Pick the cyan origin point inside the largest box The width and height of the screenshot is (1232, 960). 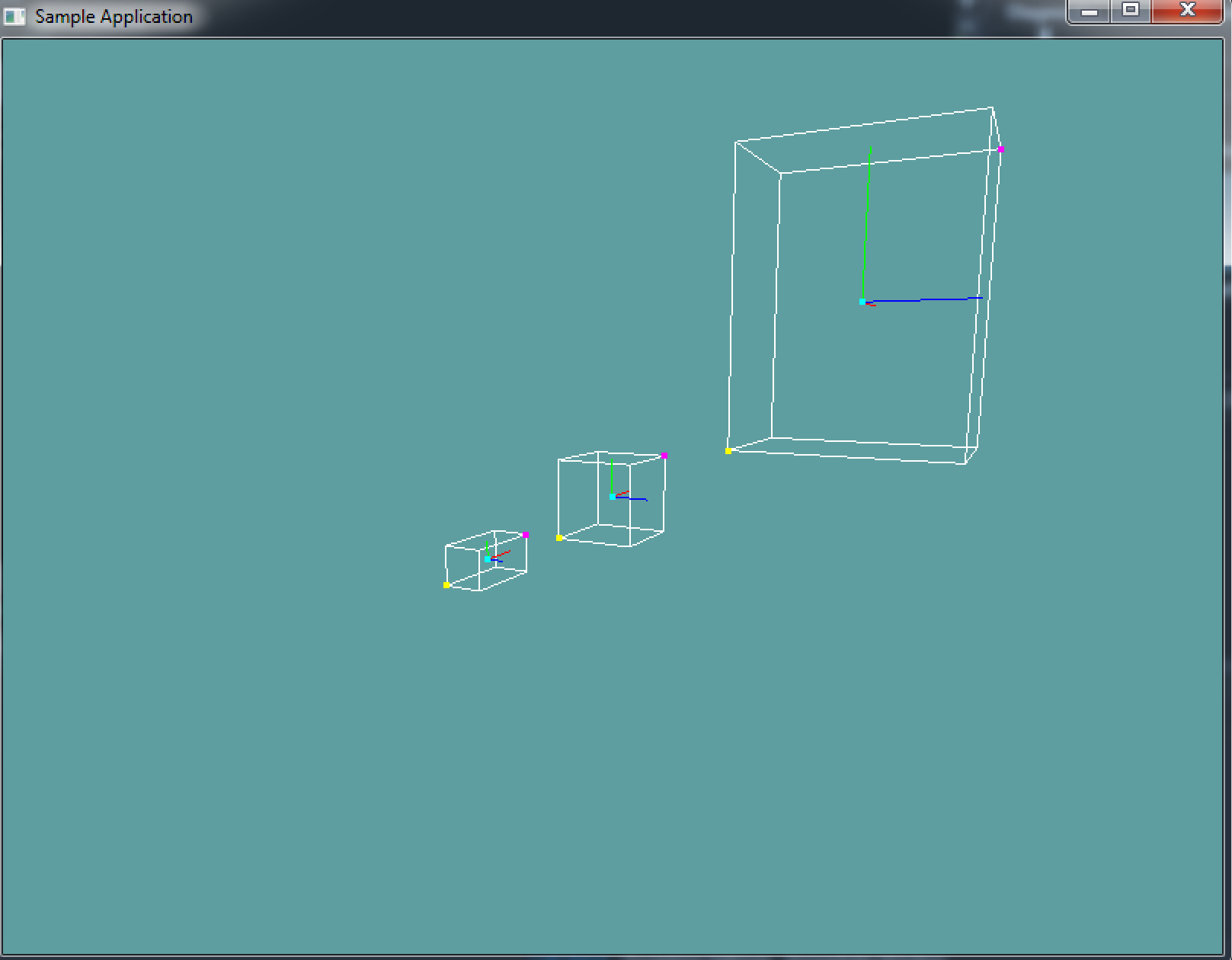pos(862,302)
